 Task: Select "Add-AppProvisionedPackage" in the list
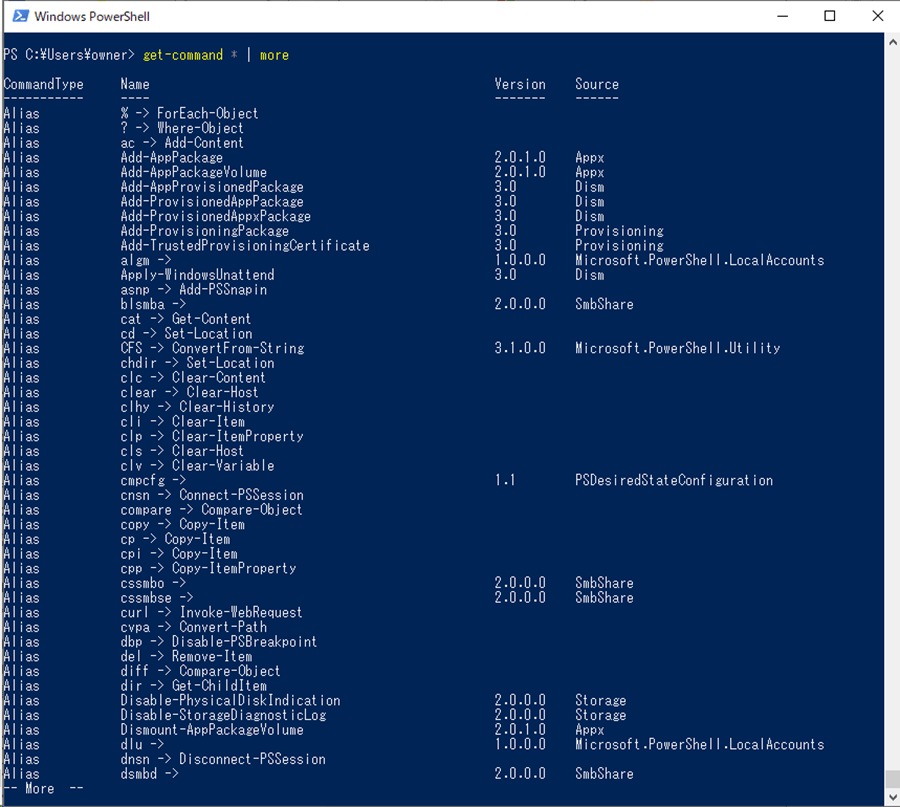pyautogui.click(x=212, y=187)
